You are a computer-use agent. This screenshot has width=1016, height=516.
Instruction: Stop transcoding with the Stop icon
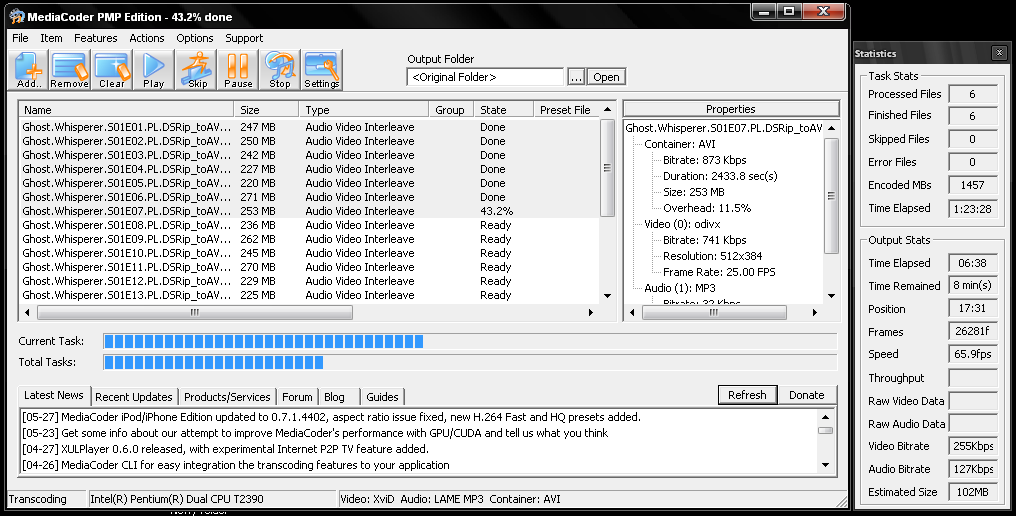click(280, 70)
